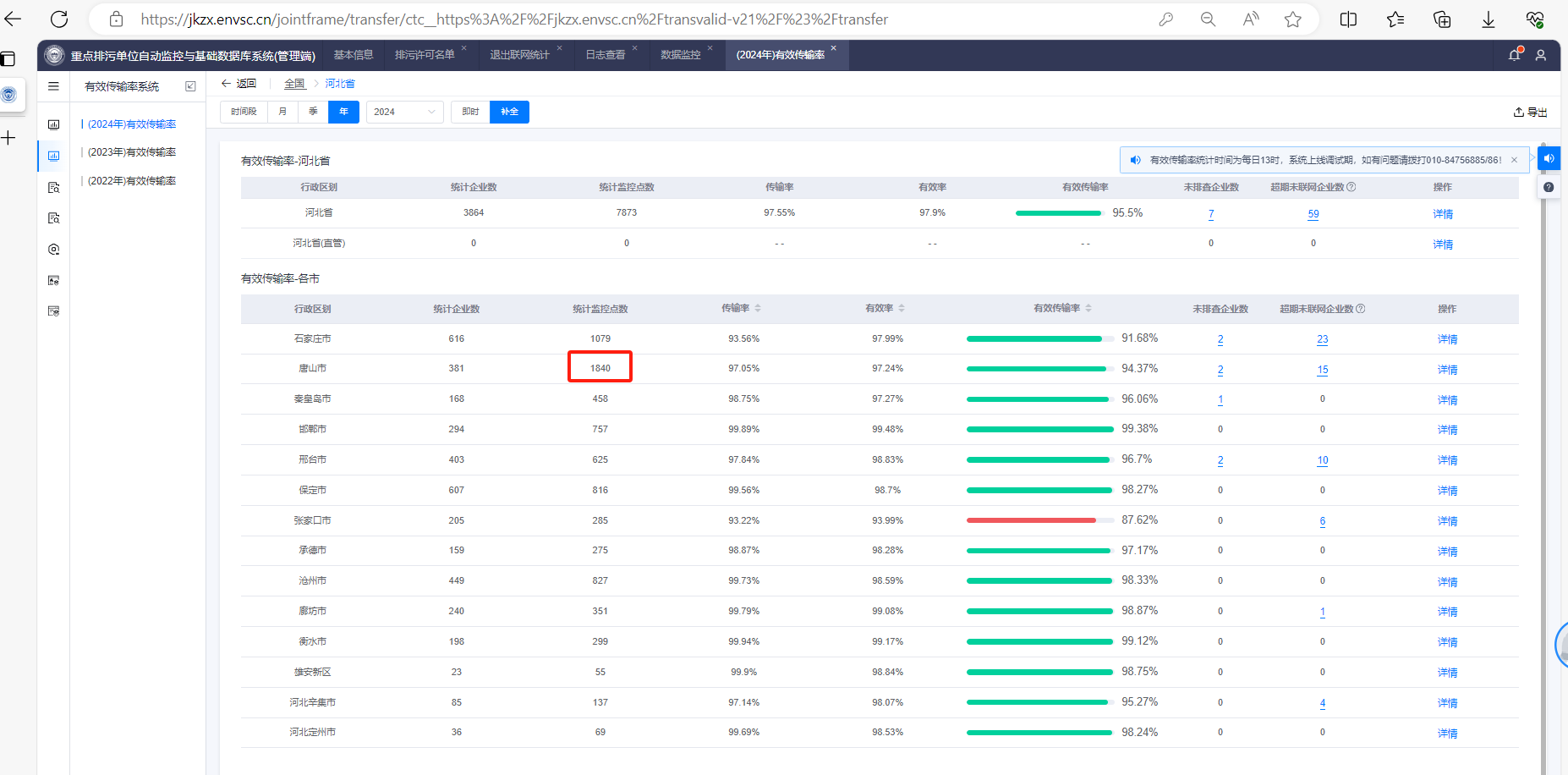Screen dimensions: 1568x775
Task: Open 详情 for 石家庄市
Action: coord(1447,339)
